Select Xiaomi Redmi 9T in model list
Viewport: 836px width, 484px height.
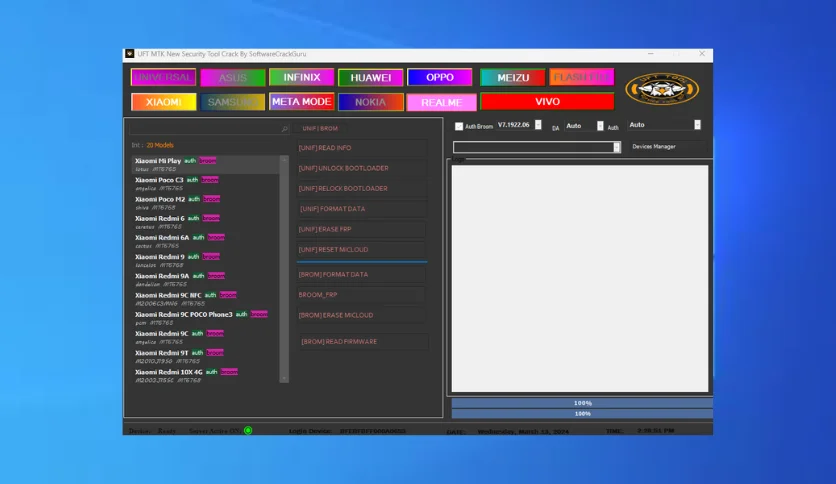tap(205, 356)
